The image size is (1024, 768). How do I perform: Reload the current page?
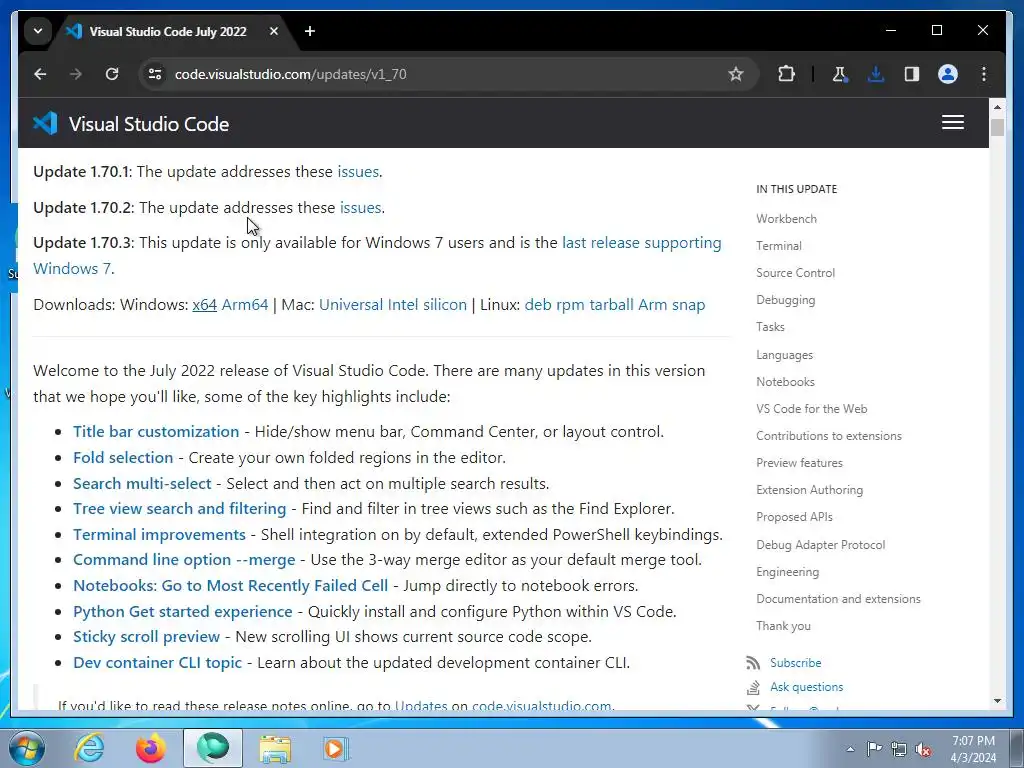(x=112, y=74)
